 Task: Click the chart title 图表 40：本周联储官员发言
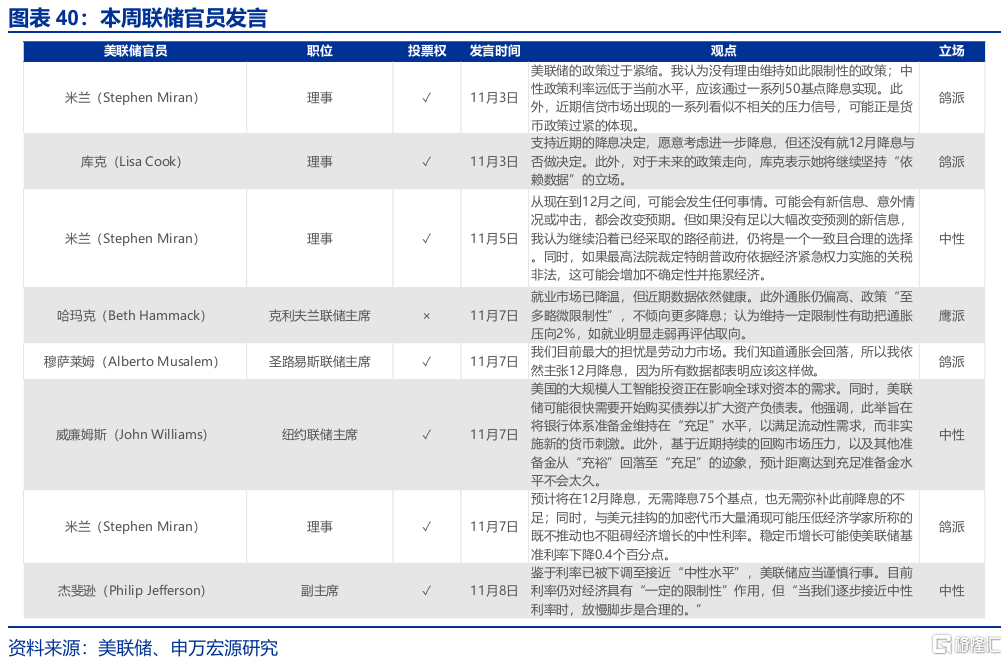tap(138, 18)
